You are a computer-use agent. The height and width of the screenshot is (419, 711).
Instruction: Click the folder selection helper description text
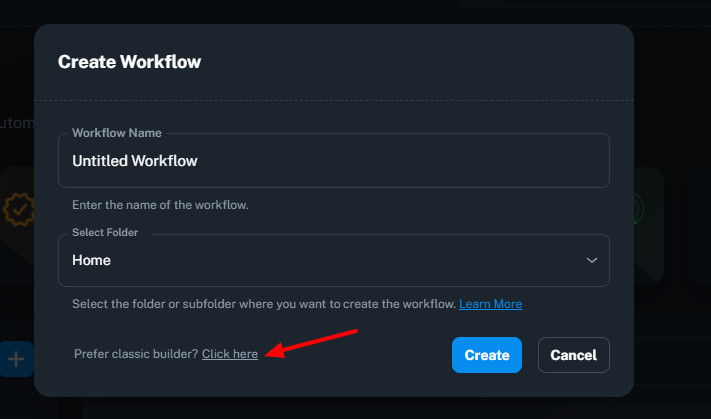tap(264, 304)
